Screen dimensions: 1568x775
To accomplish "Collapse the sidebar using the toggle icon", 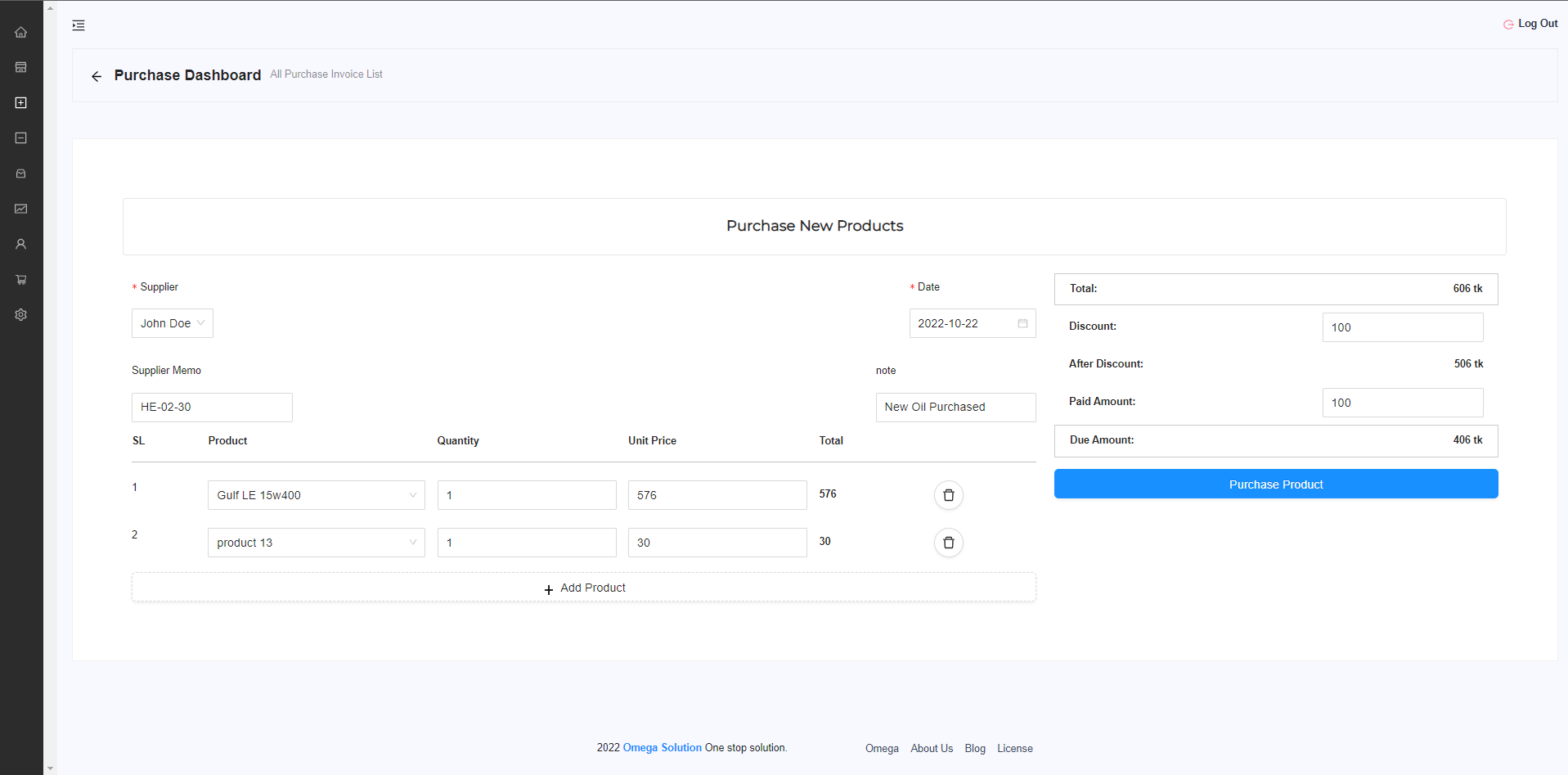I will point(79,25).
